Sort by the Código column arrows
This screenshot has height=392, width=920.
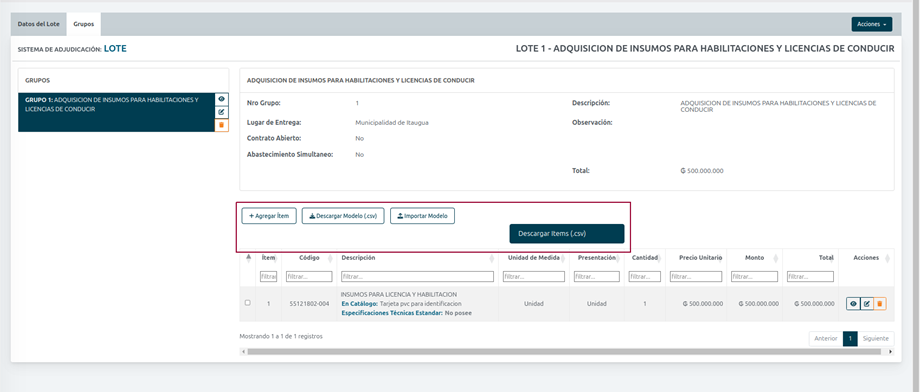(330, 258)
